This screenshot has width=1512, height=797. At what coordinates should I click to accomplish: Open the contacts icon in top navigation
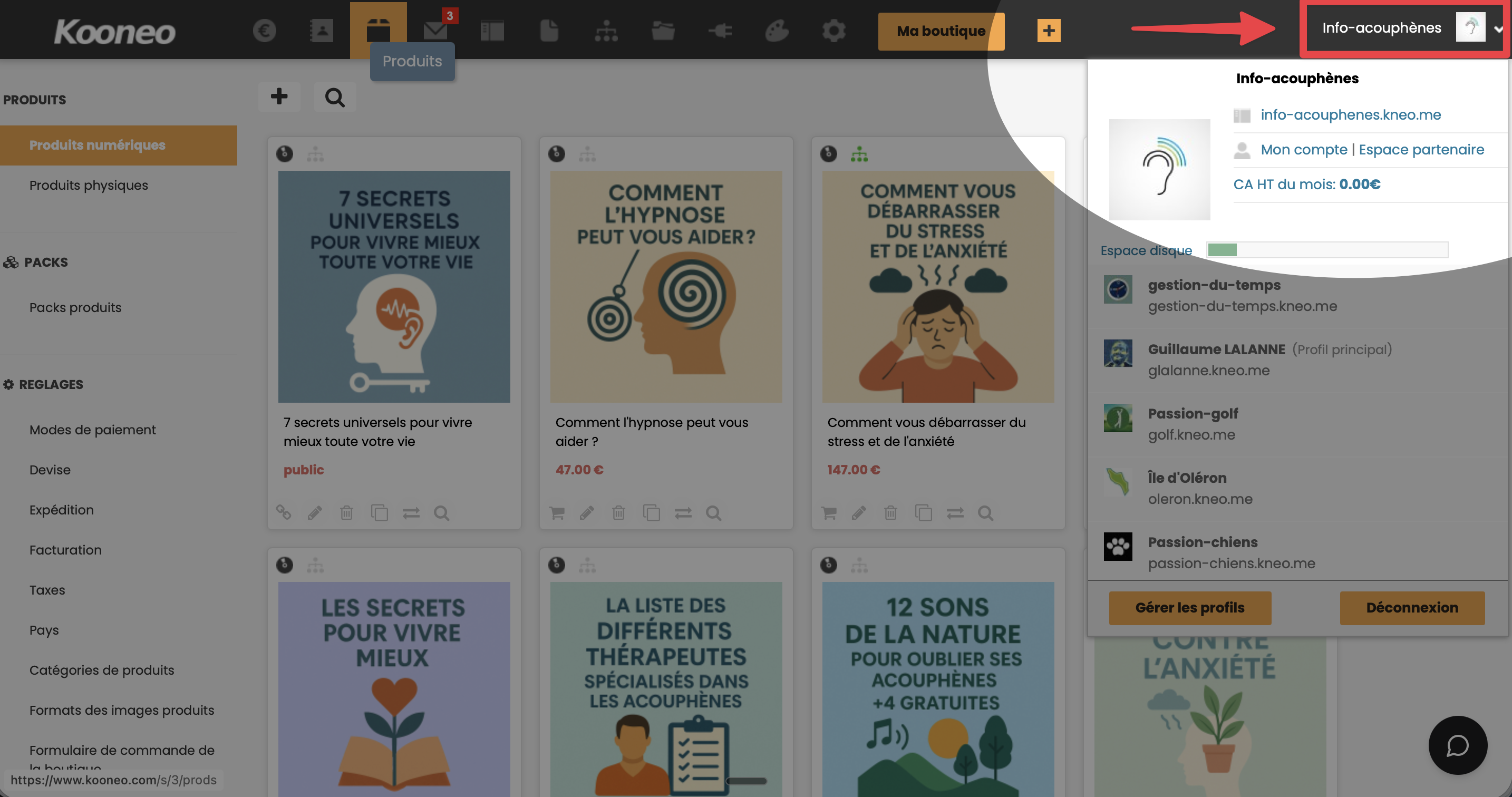pos(321,31)
